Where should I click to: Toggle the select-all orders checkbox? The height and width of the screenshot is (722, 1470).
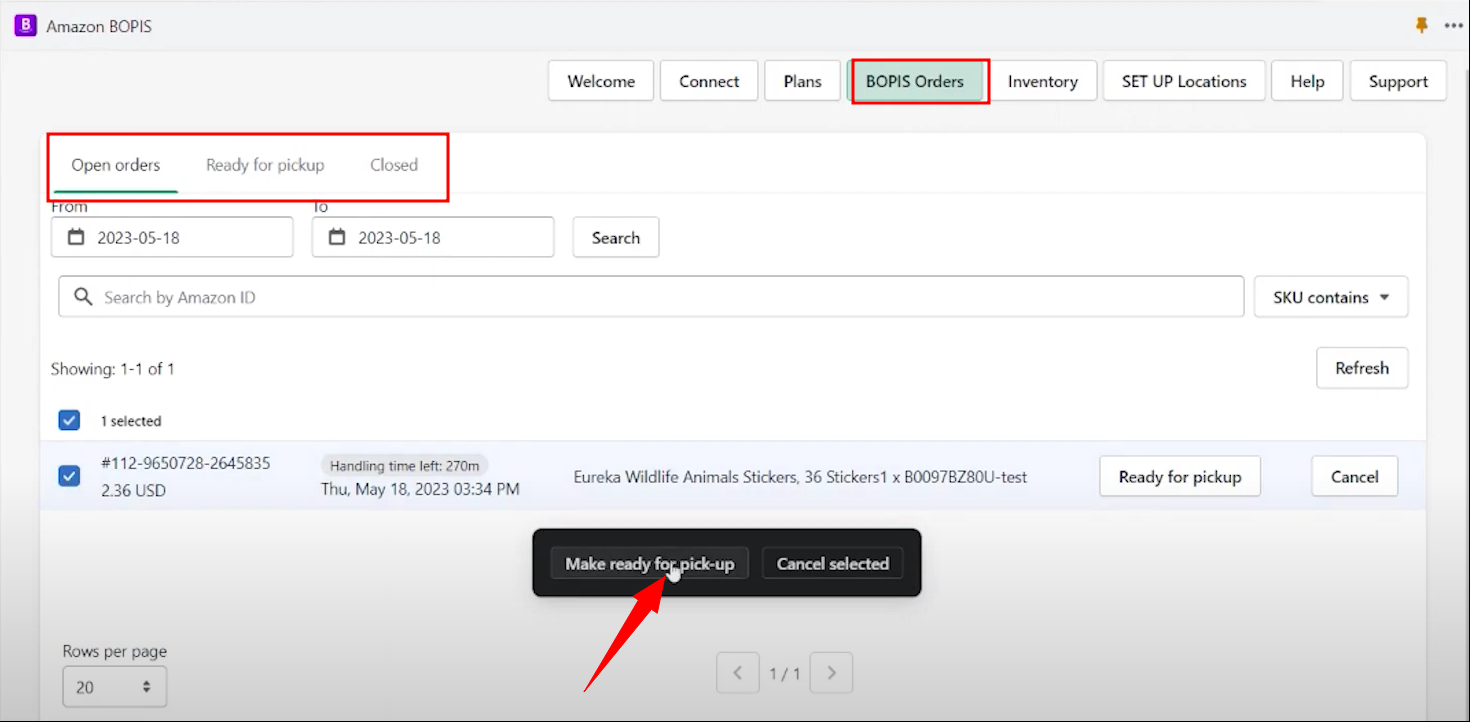tap(69, 421)
